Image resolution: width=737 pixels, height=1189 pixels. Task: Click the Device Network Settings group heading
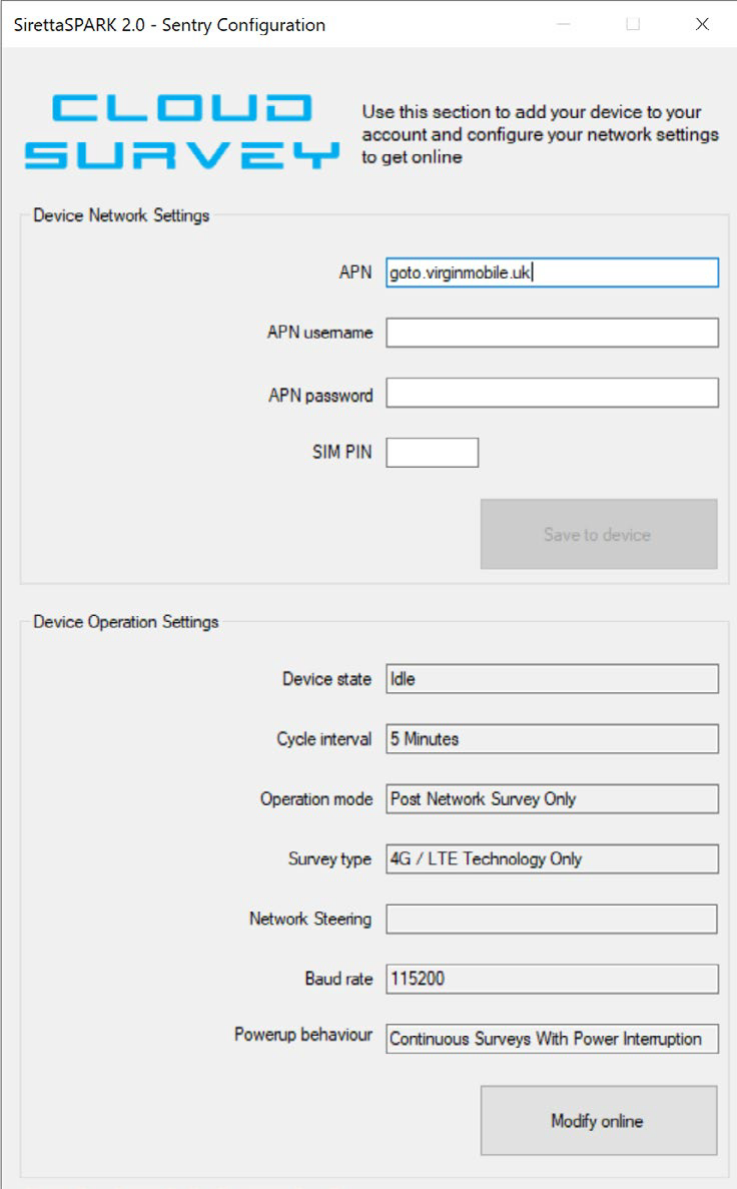click(121, 215)
